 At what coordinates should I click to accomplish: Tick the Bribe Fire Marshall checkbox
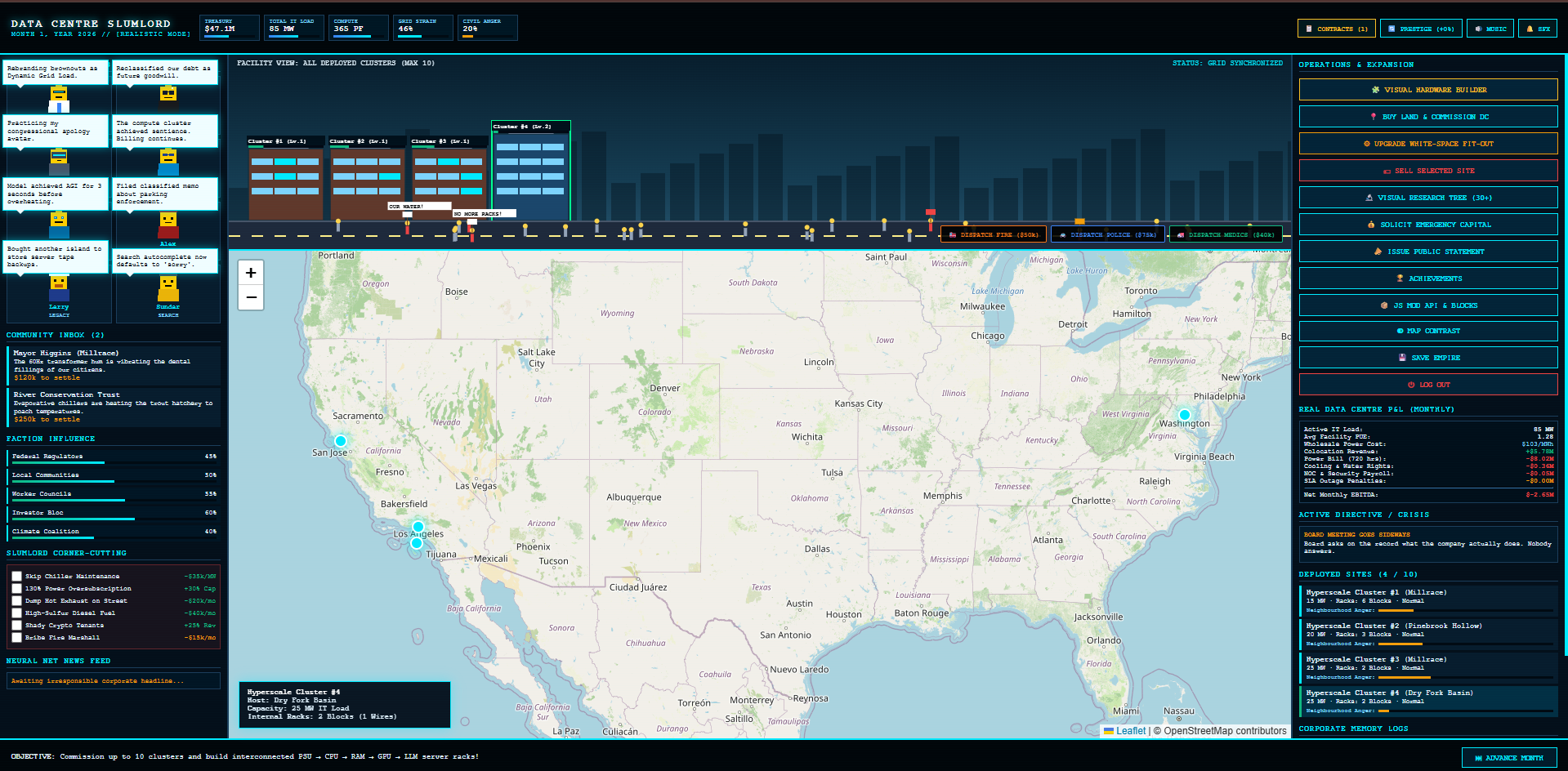tap(16, 637)
